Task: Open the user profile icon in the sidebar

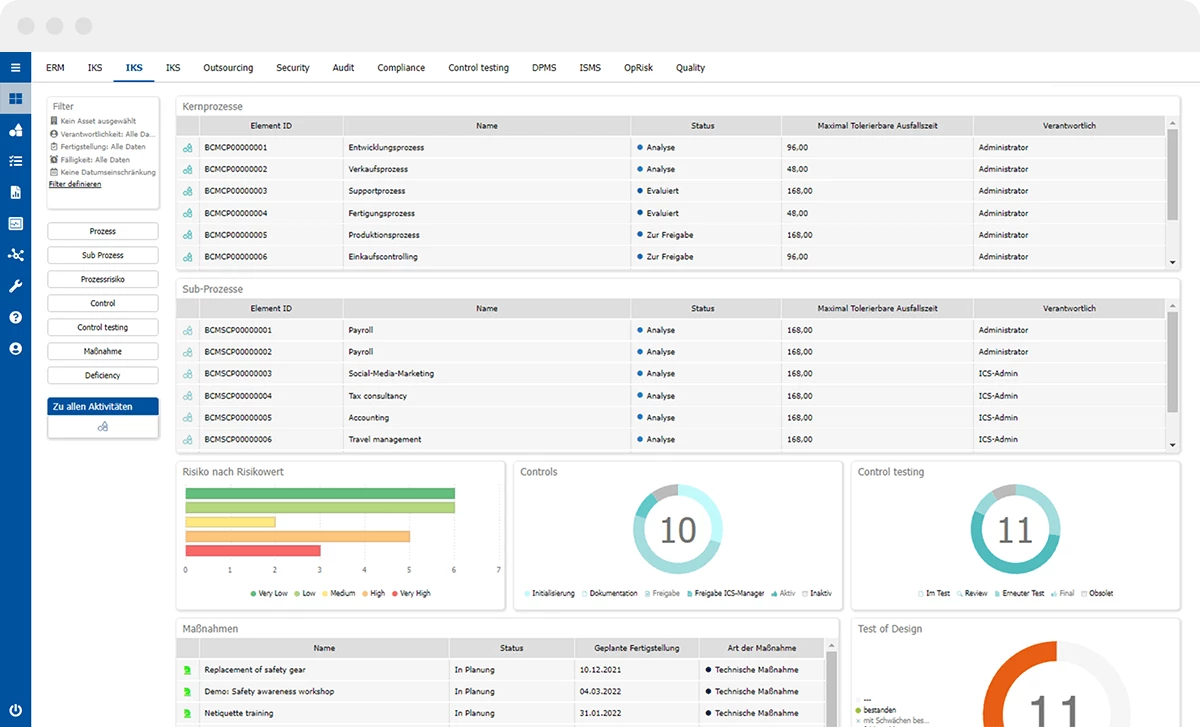Action: 15,349
